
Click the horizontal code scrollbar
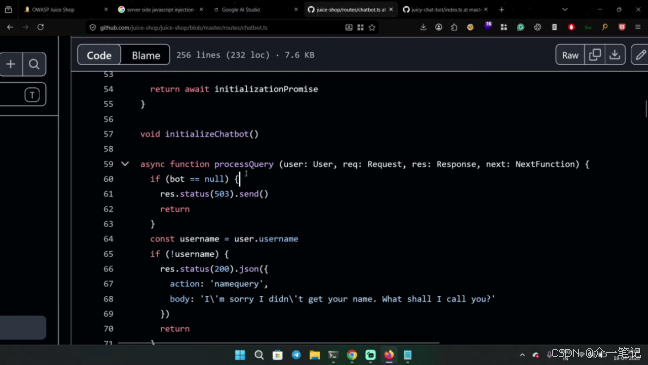coord(278,343)
